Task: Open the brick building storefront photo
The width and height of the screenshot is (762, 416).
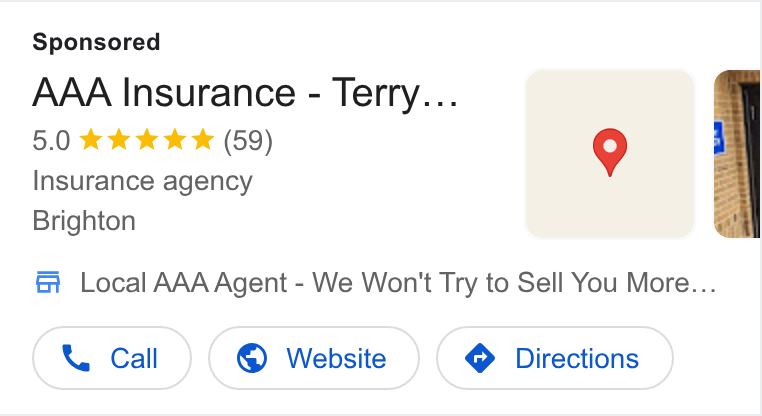Action: pos(737,154)
